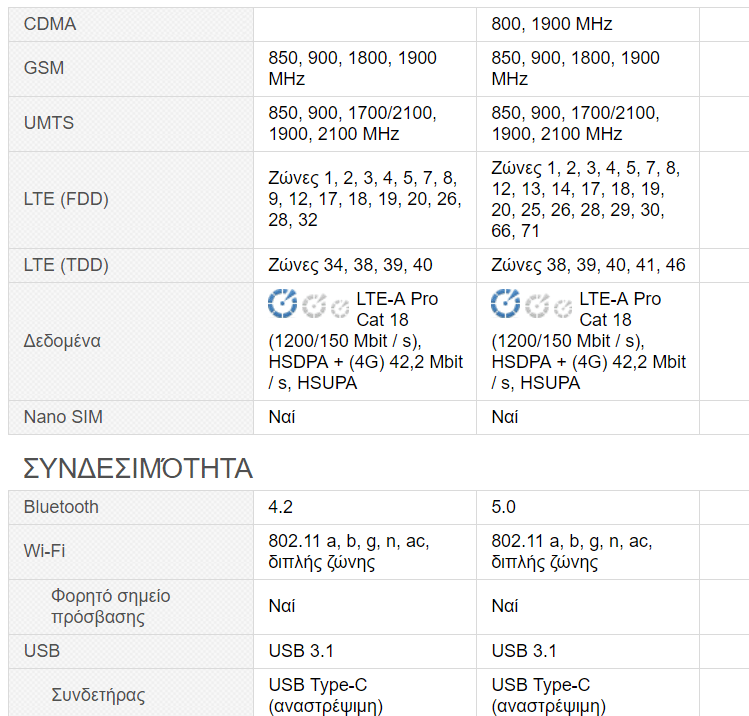Click the large blue speed gauge icon in second column
Screen dimensions: 749x716
pyautogui.click(x=506, y=302)
